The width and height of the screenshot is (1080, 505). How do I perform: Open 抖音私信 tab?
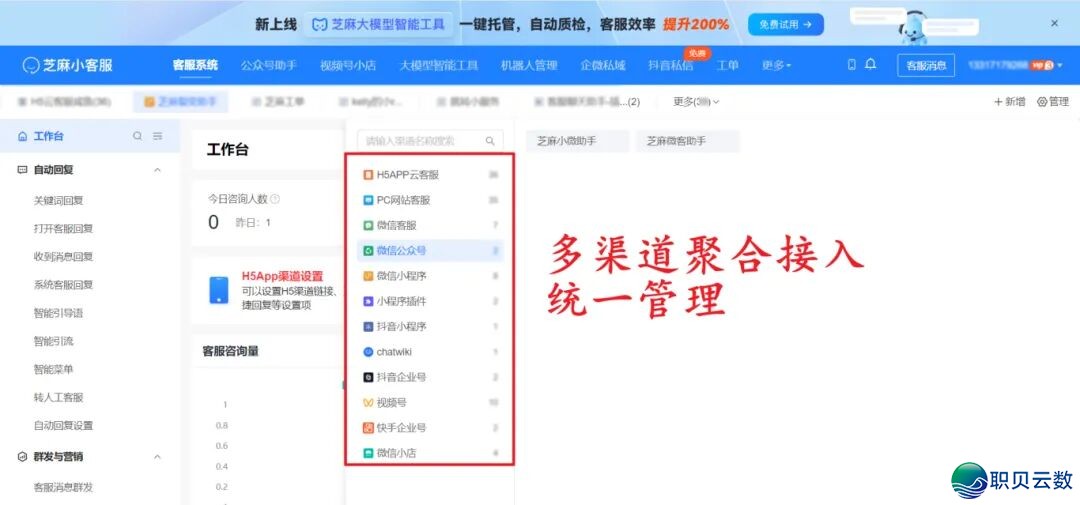[671, 65]
